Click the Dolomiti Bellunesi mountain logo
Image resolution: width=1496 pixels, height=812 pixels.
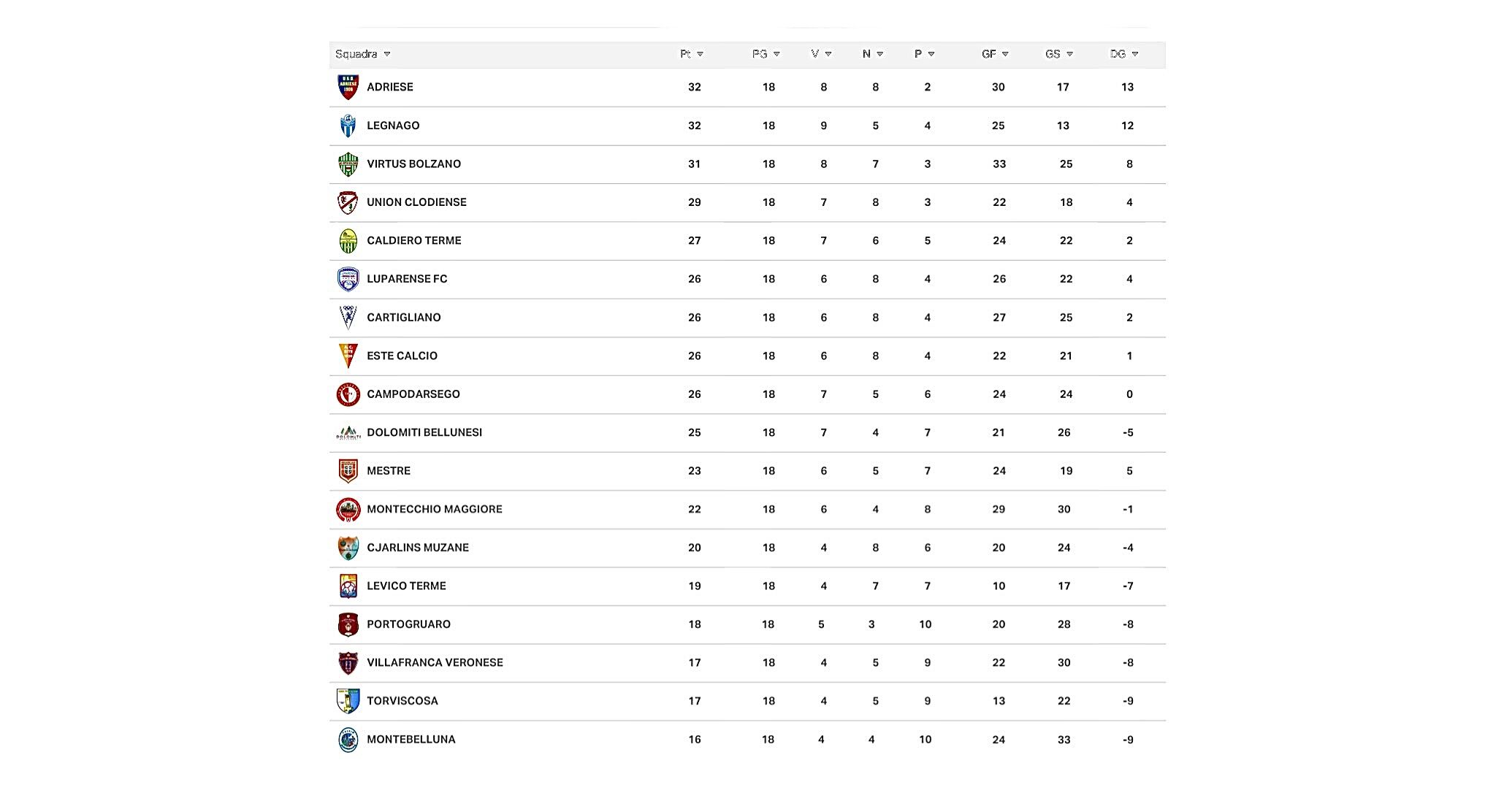(348, 433)
